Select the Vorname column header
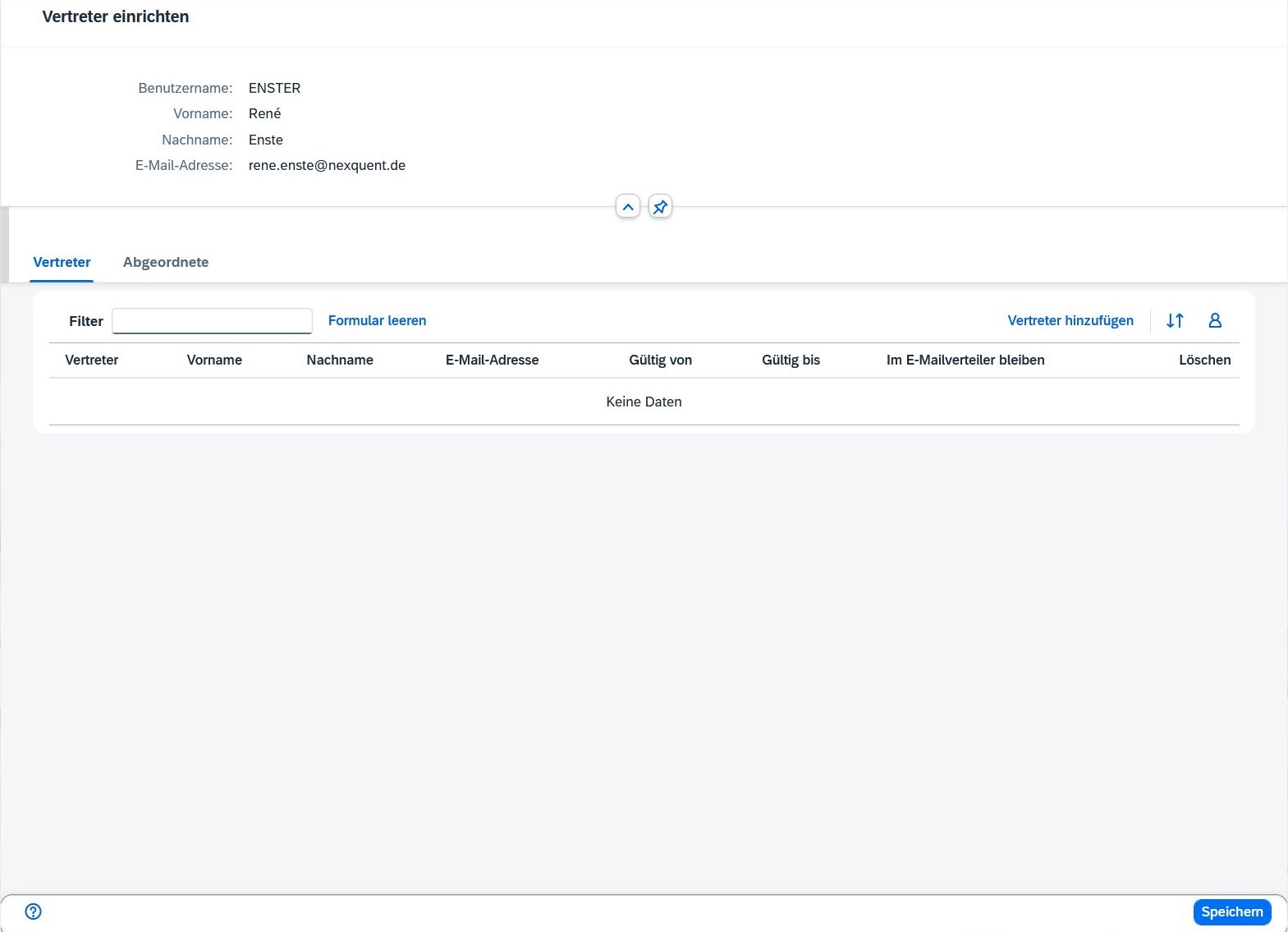 pyautogui.click(x=214, y=360)
